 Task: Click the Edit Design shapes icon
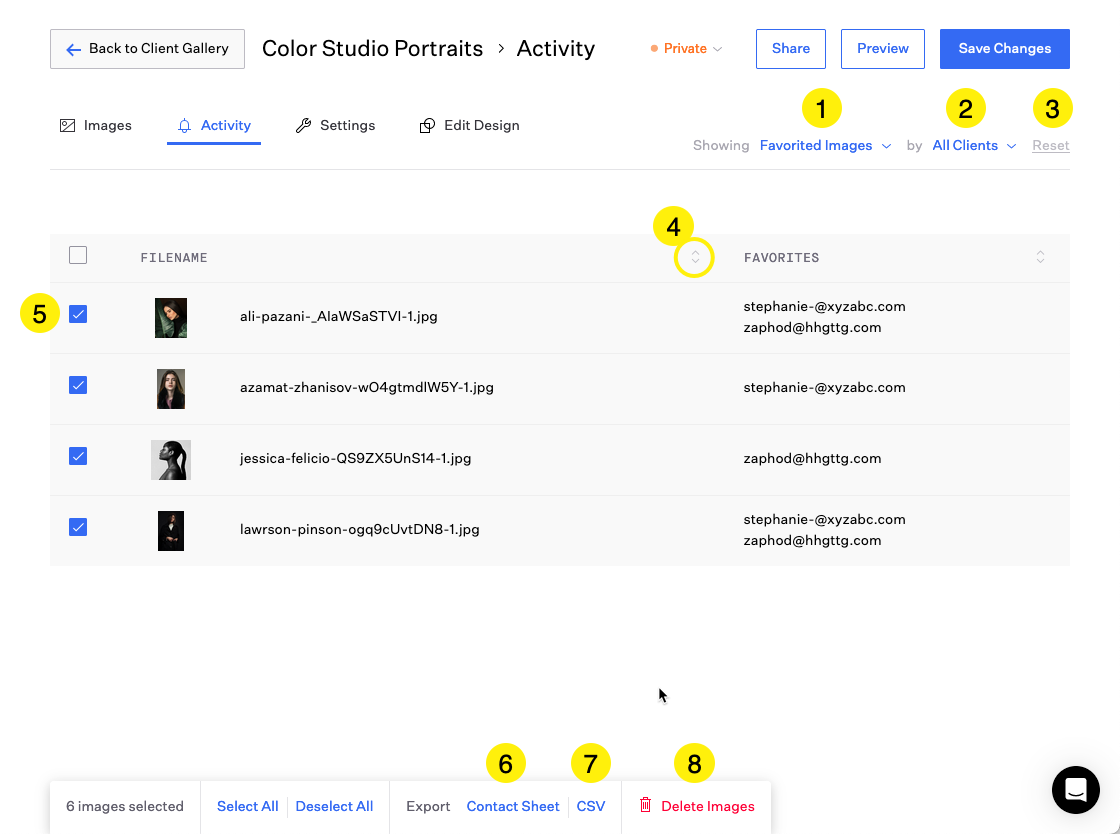pyautogui.click(x=427, y=126)
